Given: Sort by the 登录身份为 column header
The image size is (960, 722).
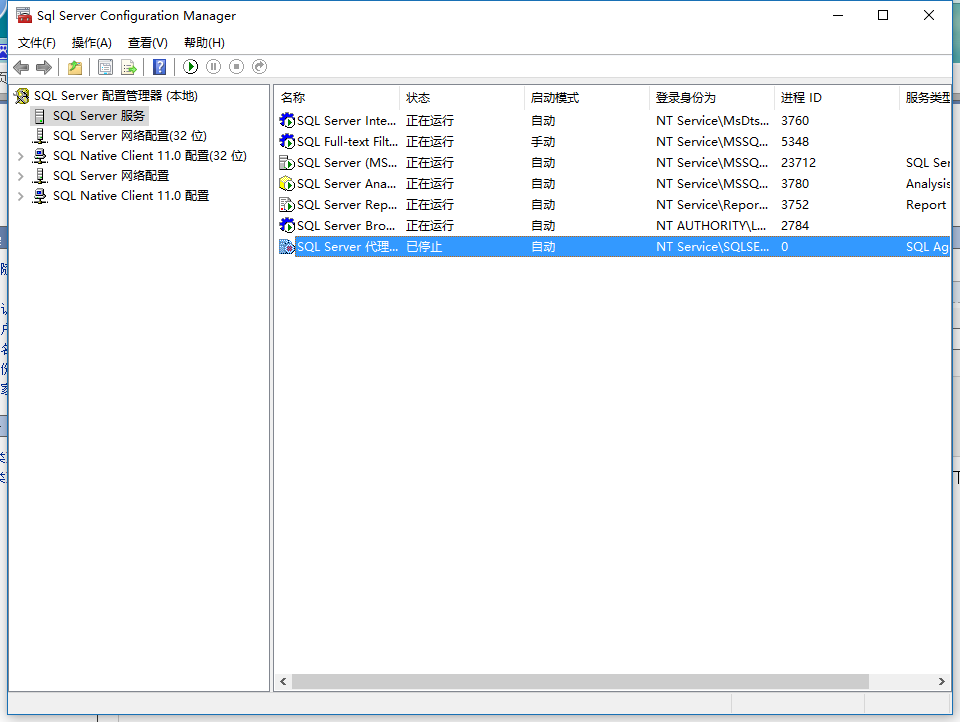Looking at the screenshot, I should click(712, 98).
